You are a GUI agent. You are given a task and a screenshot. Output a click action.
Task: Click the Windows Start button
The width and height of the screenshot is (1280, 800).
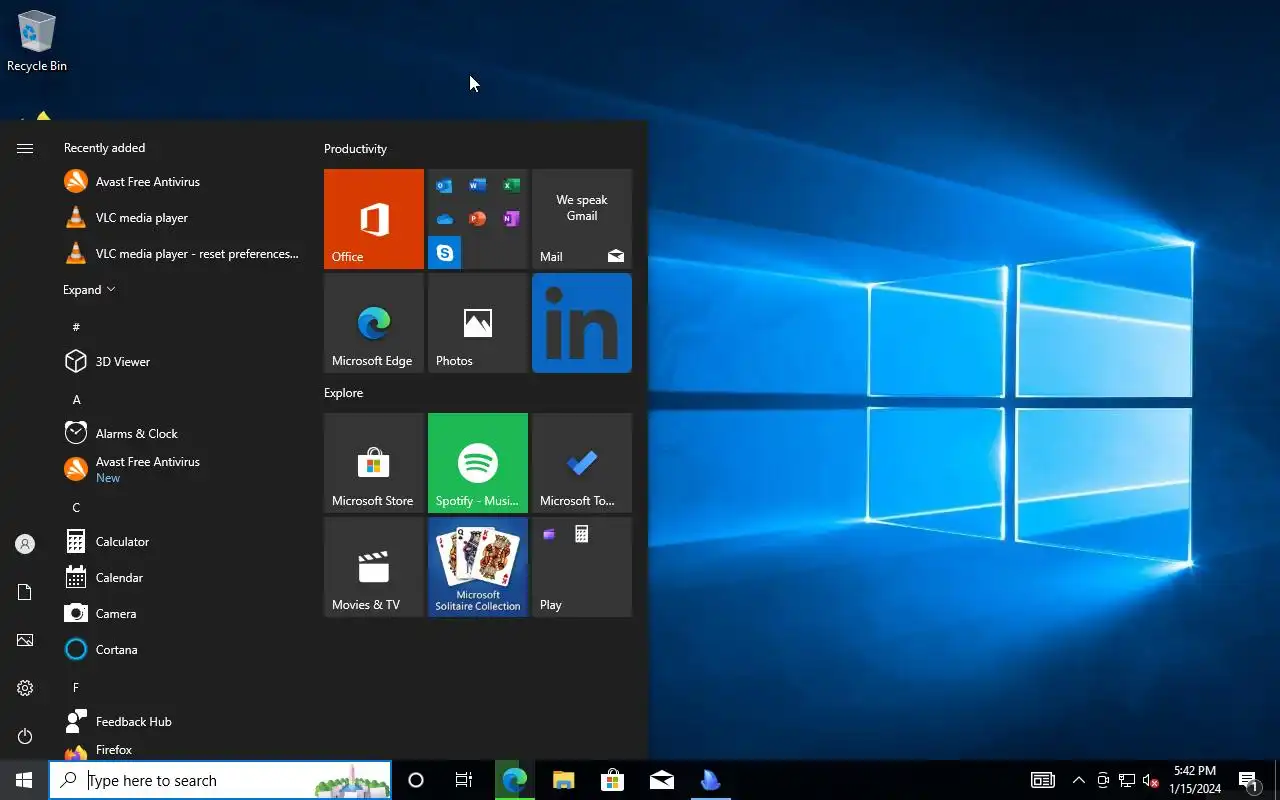click(24, 780)
